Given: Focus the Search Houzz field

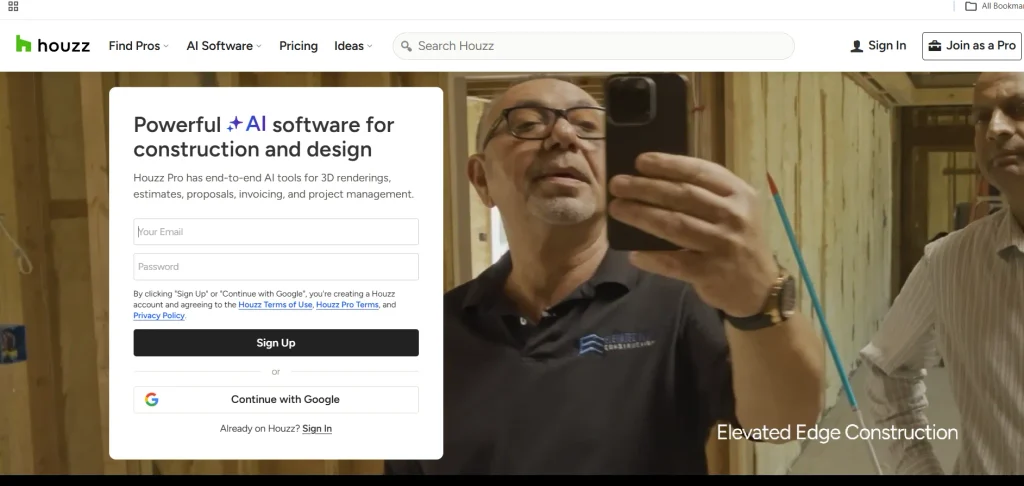Looking at the screenshot, I should point(593,46).
